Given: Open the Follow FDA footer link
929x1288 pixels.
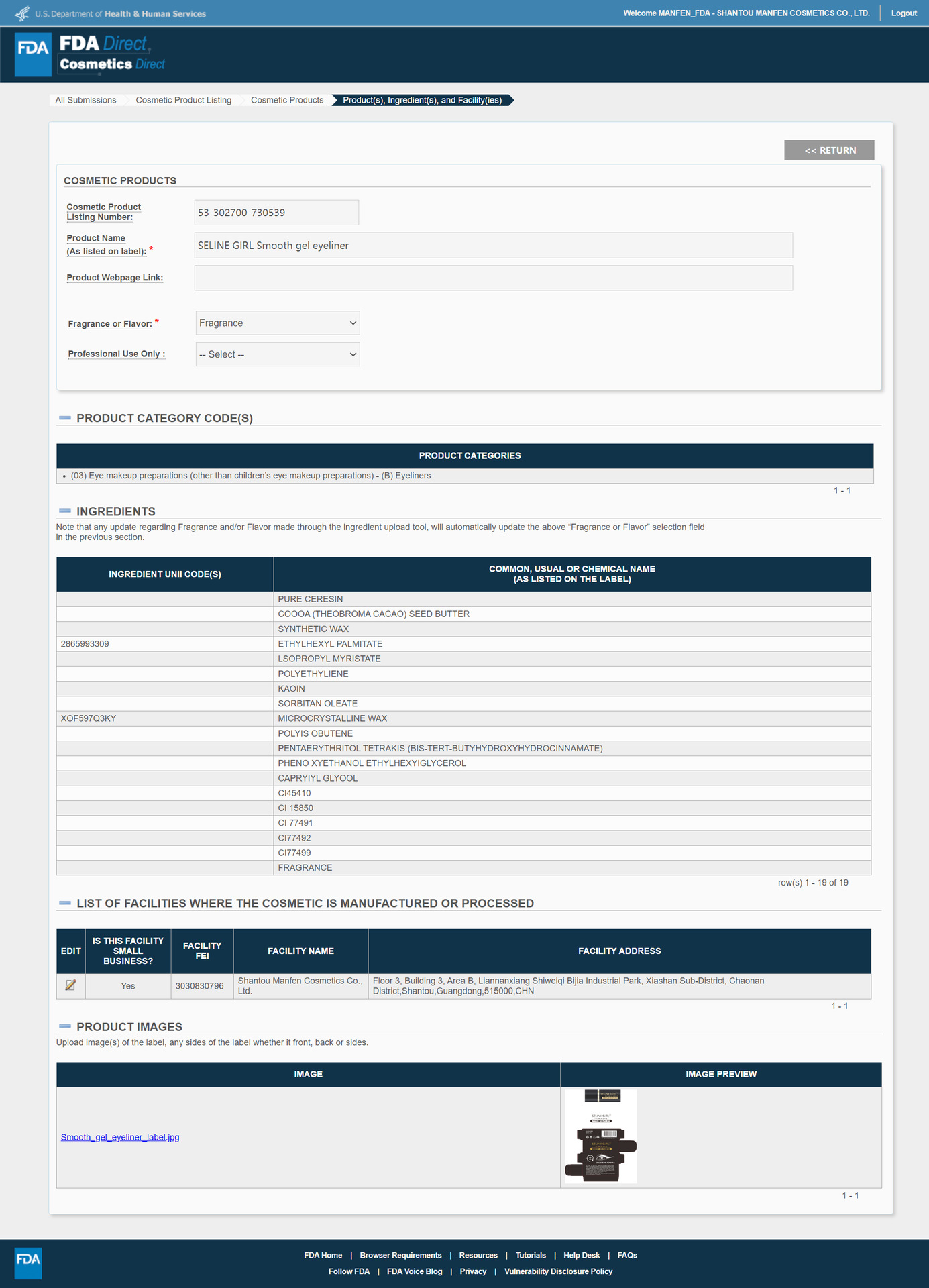Looking at the screenshot, I should pyautogui.click(x=349, y=1271).
